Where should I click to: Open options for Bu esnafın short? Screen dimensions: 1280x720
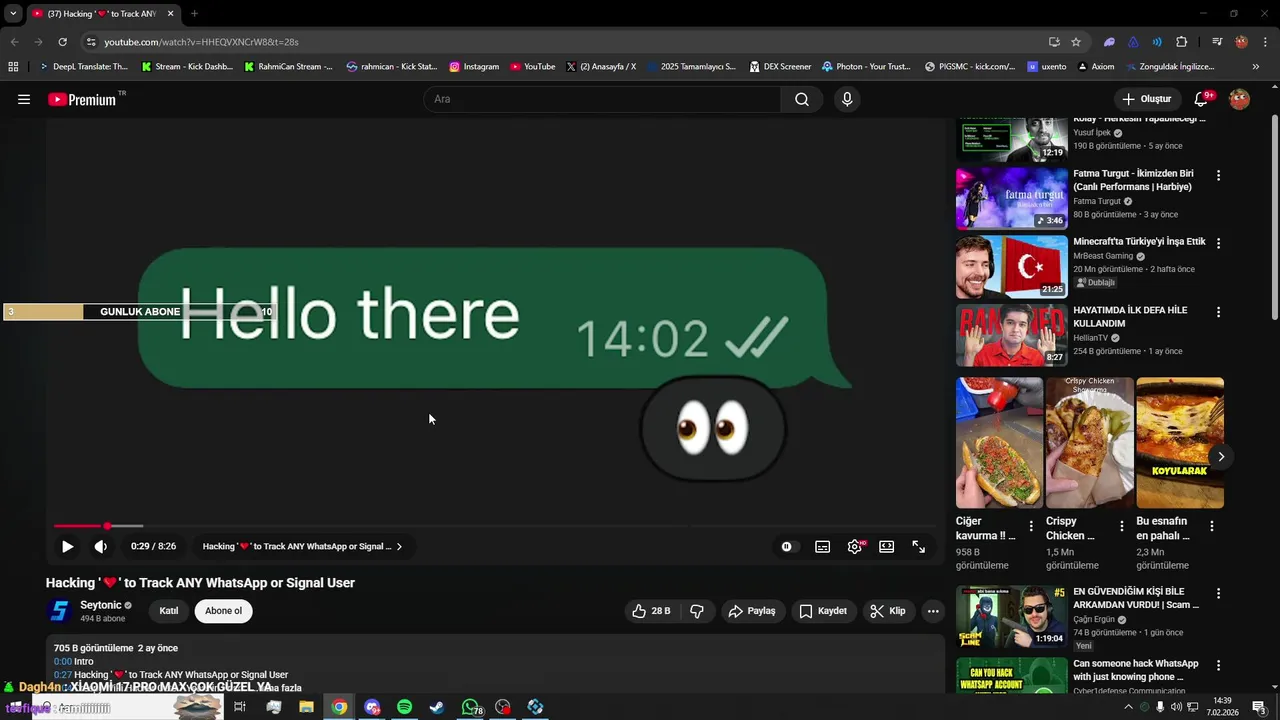pos(1211,525)
